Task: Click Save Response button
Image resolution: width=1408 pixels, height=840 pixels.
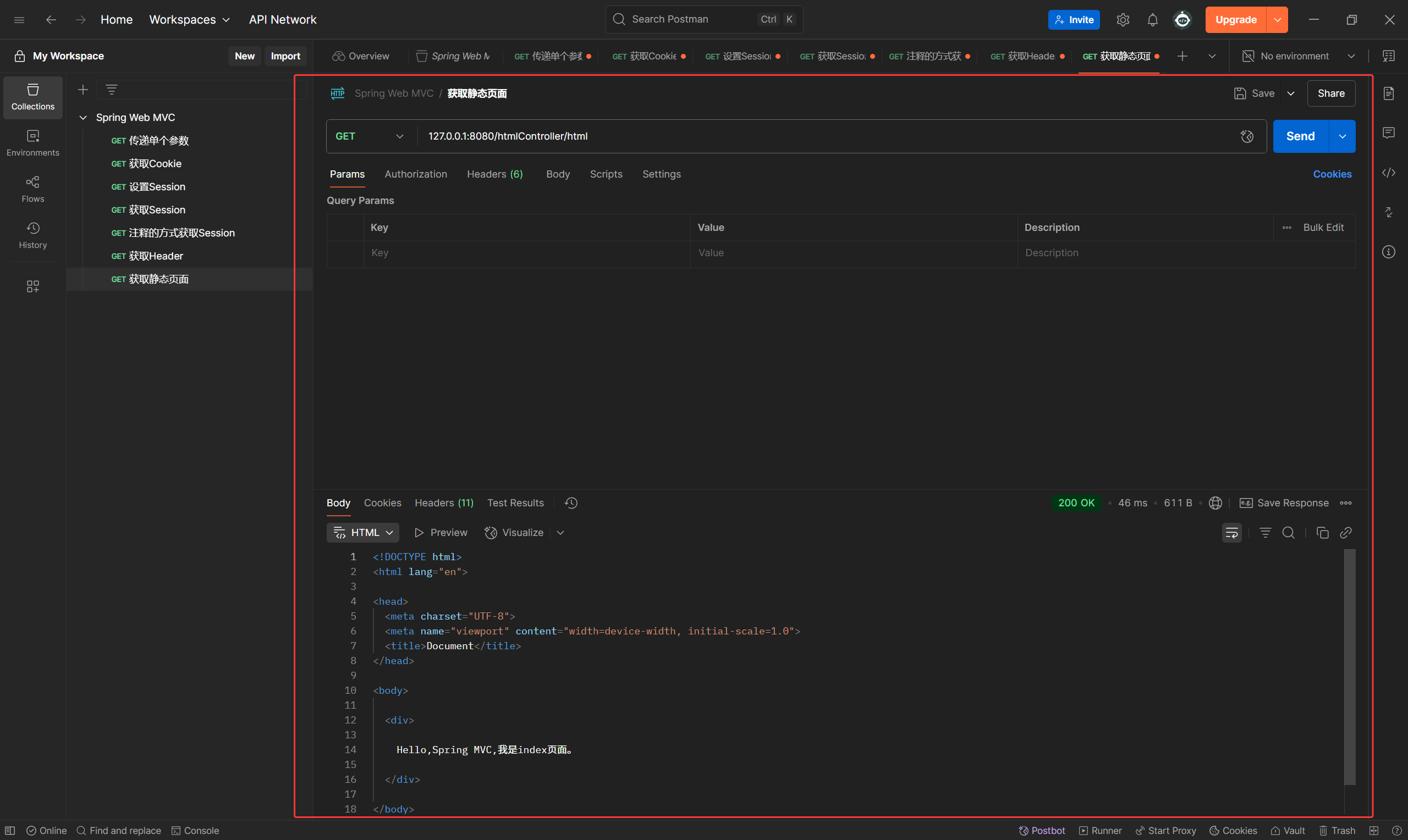Action: tap(1284, 502)
